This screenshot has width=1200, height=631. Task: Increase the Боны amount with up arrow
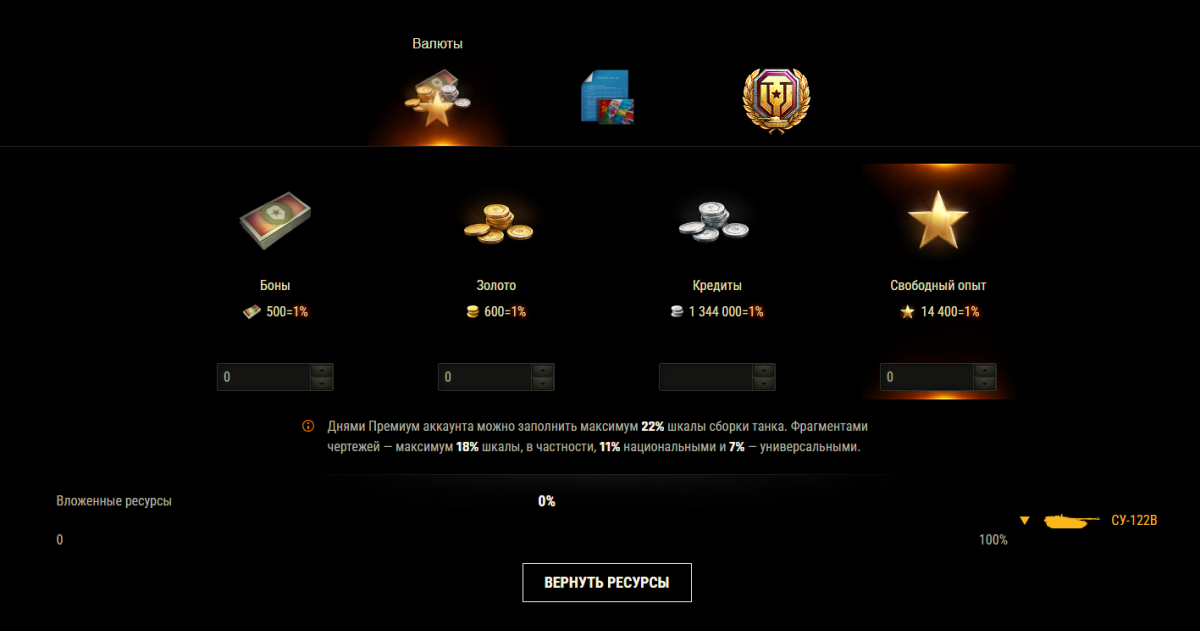coord(321,371)
